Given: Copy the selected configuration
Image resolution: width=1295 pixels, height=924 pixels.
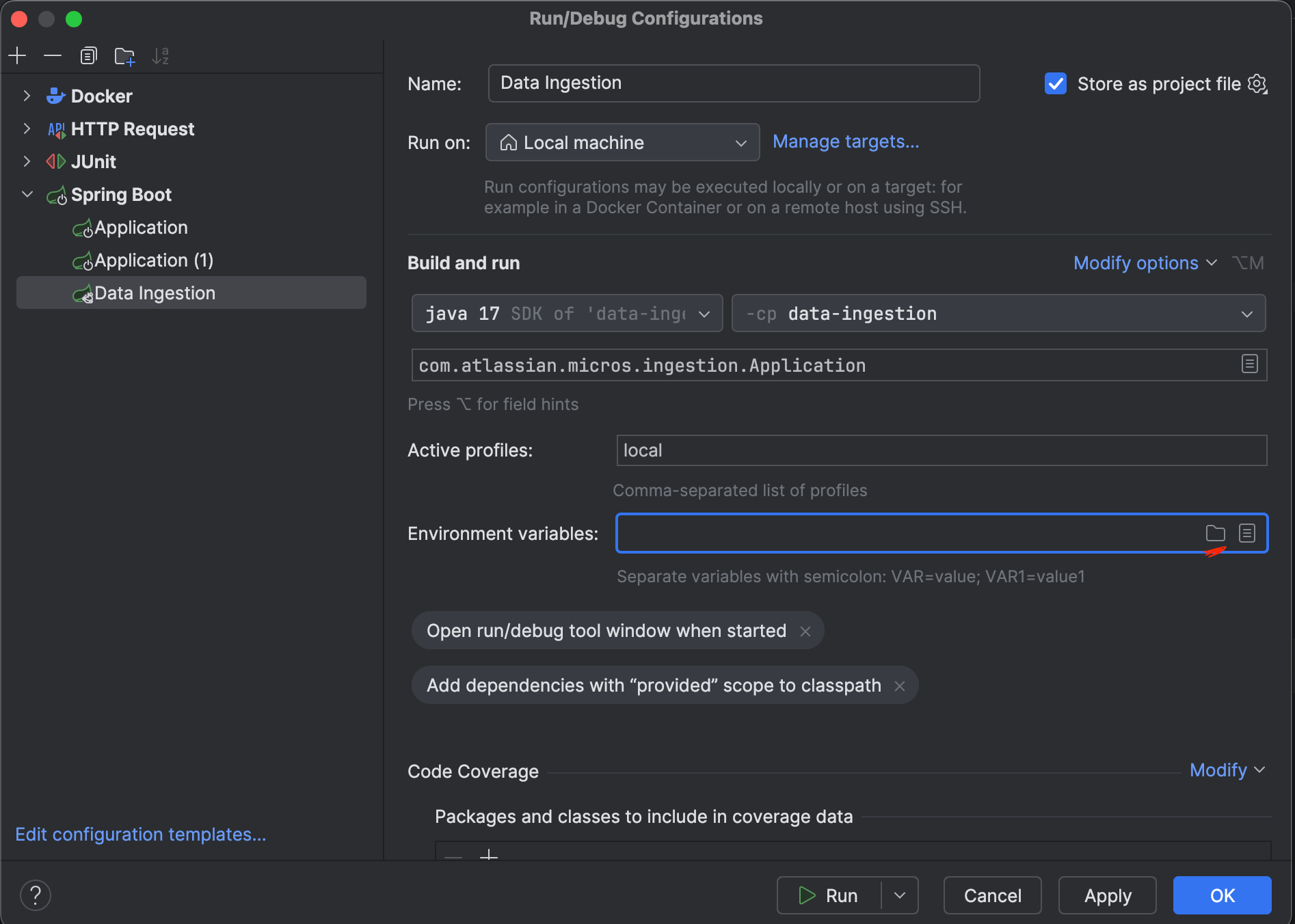Looking at the screenshot, I should point(89,55).
